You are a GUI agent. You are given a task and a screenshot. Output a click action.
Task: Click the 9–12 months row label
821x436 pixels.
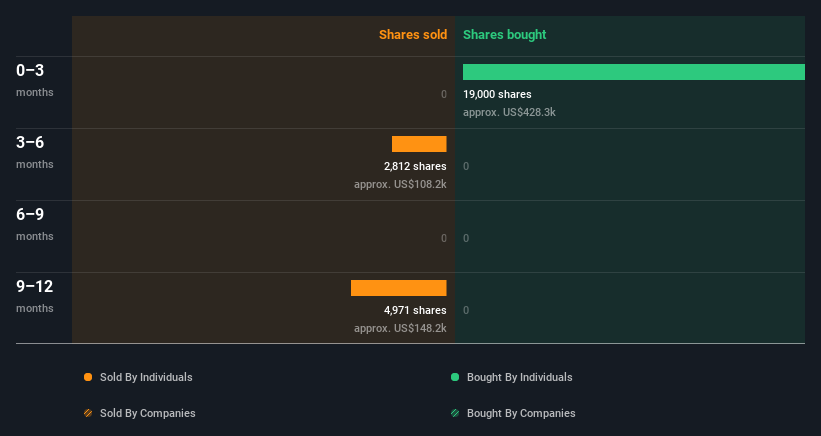[35, 296]
